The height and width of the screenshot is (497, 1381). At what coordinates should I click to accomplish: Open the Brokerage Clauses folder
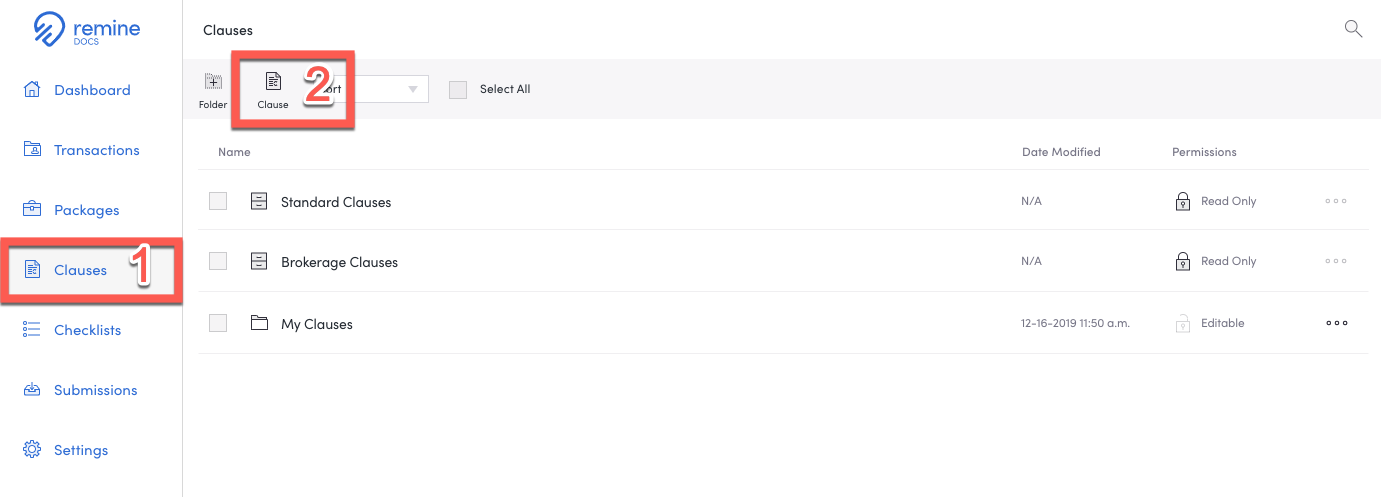pos(339,262)
